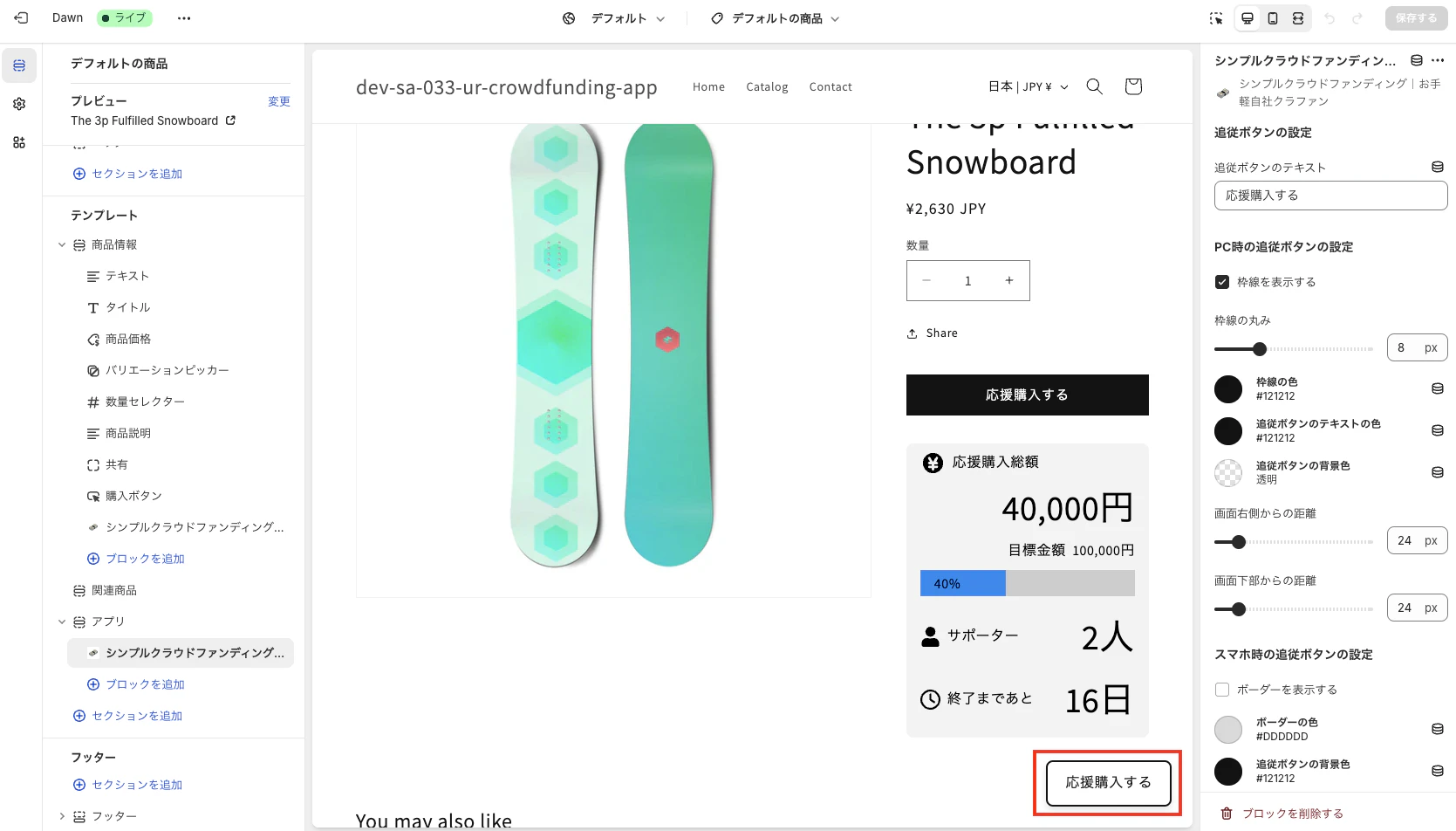Click the inspector selection icon
Screen dimensions: 1456x831
tap(1216, 18)
